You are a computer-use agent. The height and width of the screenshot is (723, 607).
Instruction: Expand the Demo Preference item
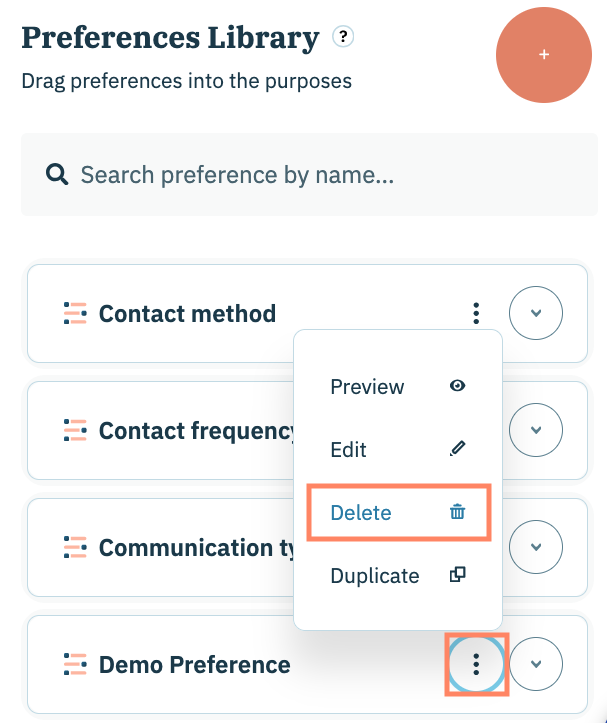click(x=536, y=664)
